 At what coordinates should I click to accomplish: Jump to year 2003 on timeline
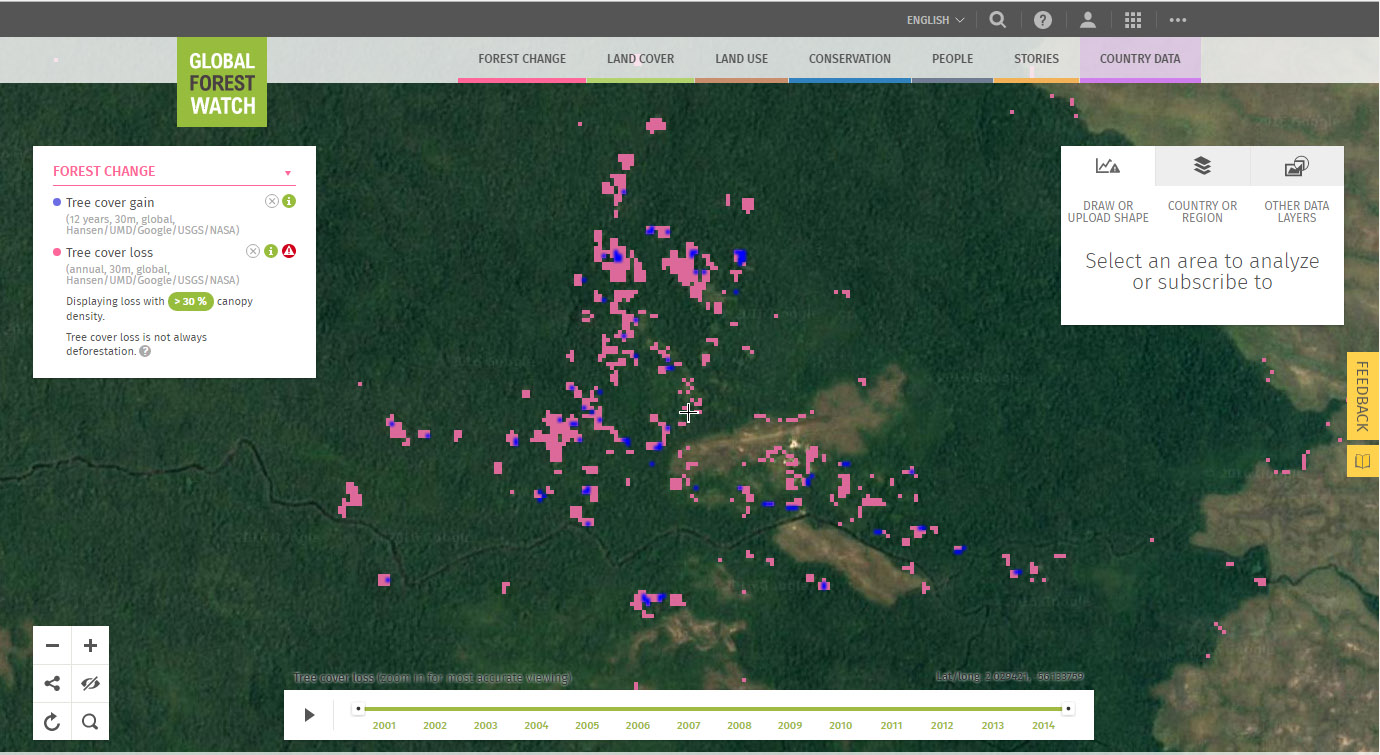(x=485, y=726)
